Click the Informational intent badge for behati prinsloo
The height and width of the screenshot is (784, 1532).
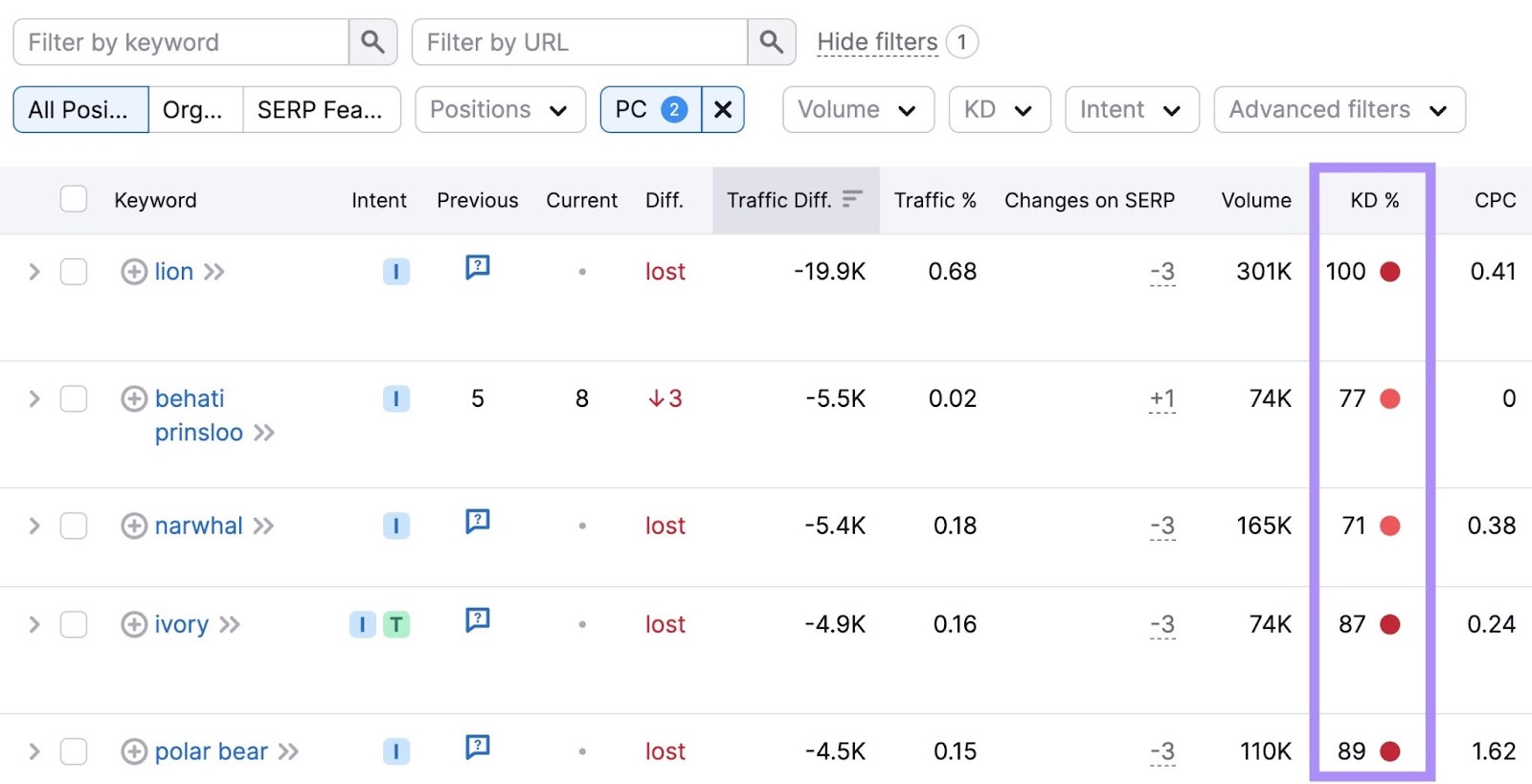(x=396, y=398)
